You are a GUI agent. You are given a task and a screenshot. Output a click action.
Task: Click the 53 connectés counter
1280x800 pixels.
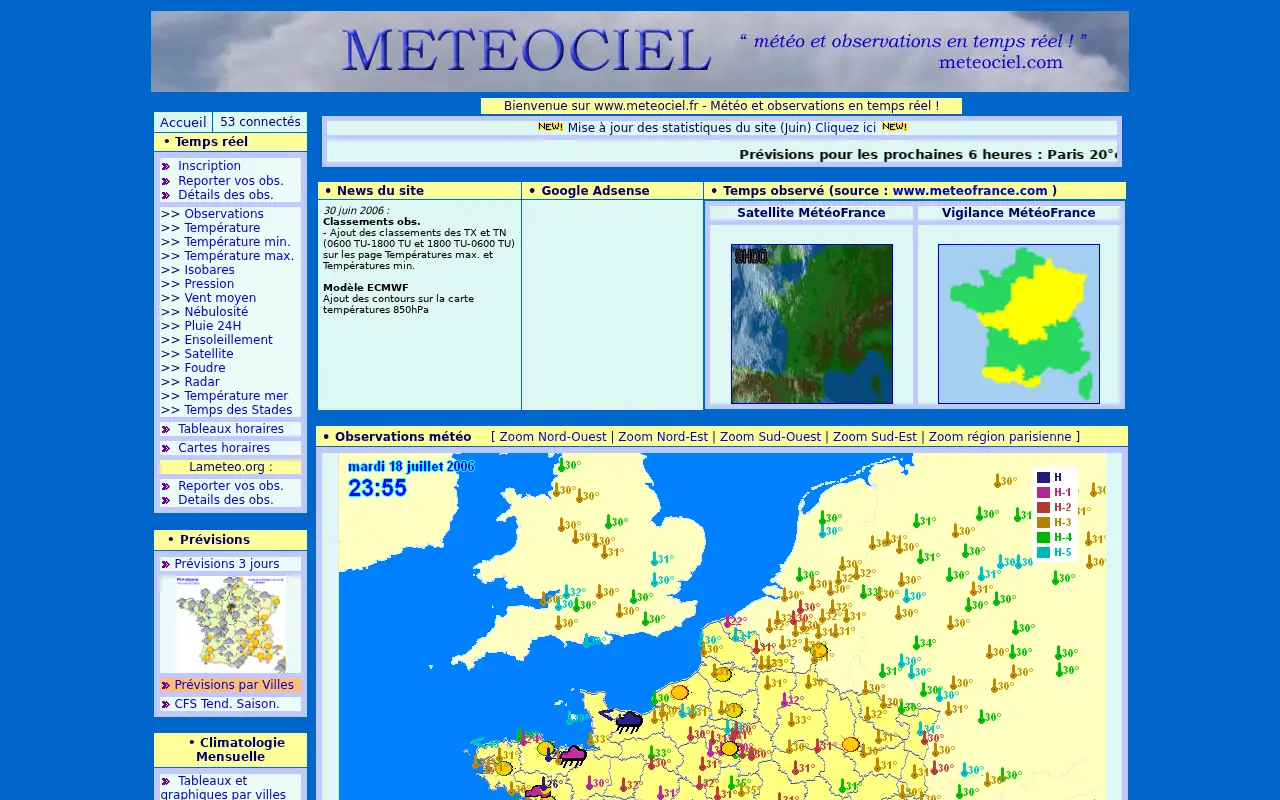pyautogui.click(x=260, y=122)
